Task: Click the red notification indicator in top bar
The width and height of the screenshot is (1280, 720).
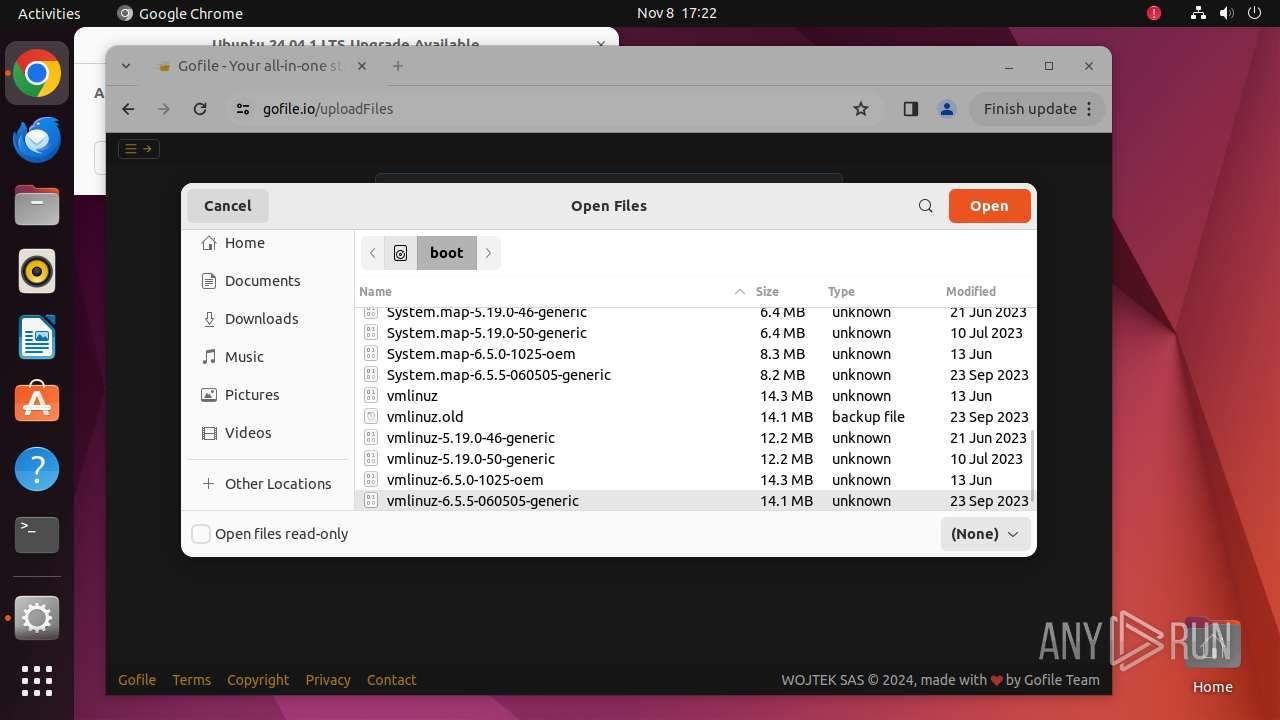Action: pyautogui.click(x=1154, y=13)
